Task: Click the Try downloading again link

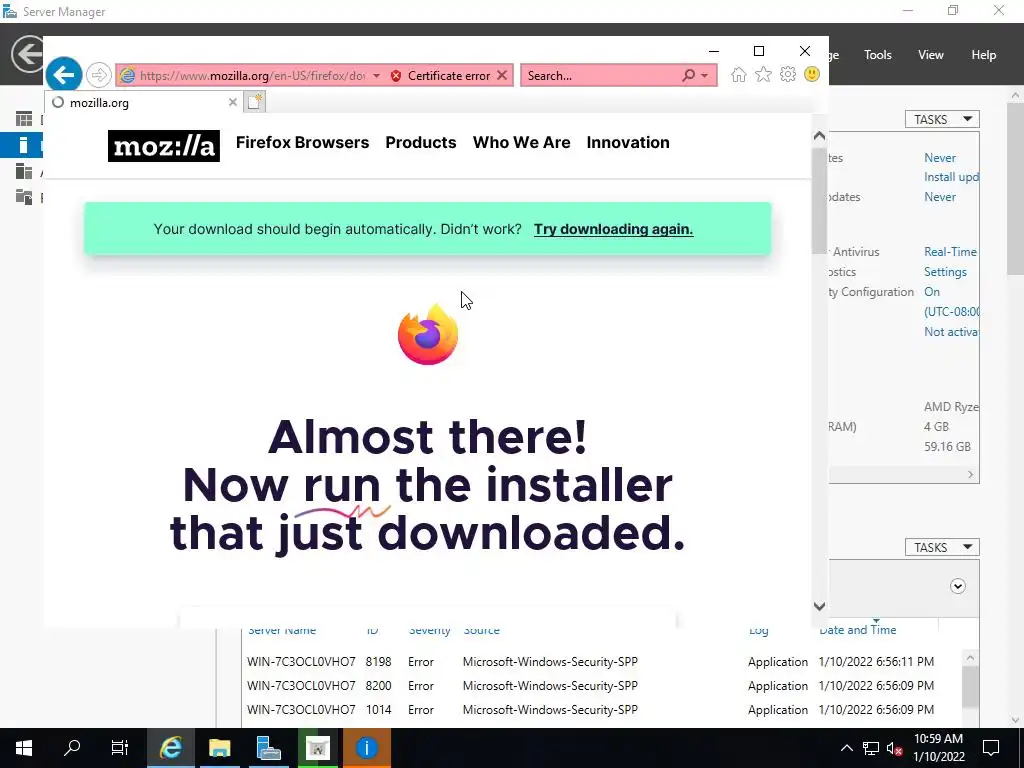Action: tap(613, 229)
